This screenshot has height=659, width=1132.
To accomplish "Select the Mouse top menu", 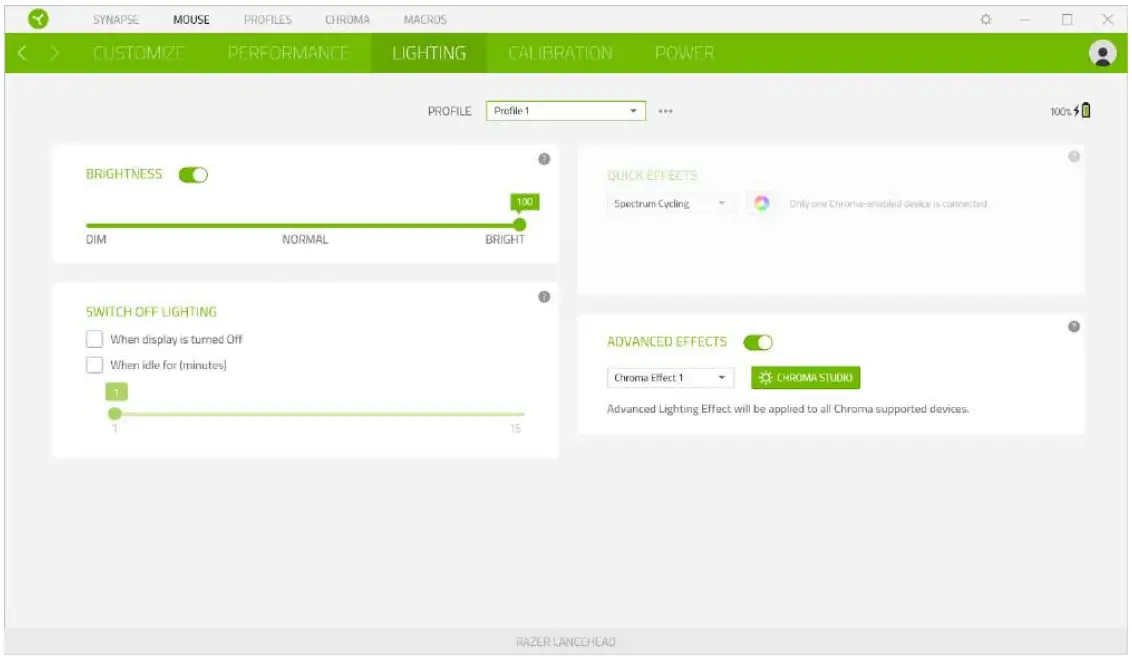I will 191,19.
